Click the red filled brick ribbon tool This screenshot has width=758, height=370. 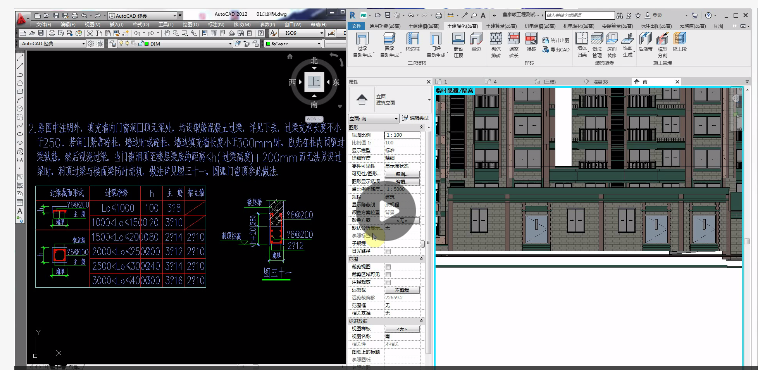point(531,42)
